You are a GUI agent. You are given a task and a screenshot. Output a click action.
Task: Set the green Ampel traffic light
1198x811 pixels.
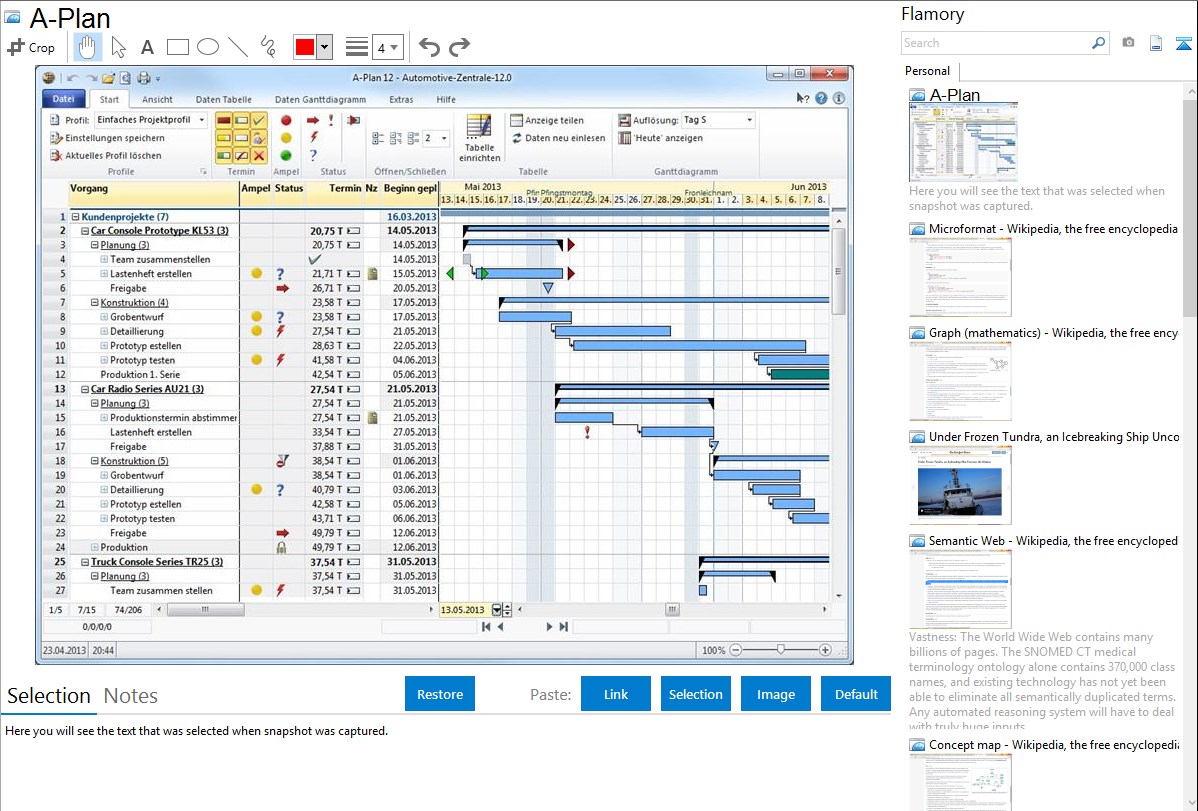tap(286, 156)
